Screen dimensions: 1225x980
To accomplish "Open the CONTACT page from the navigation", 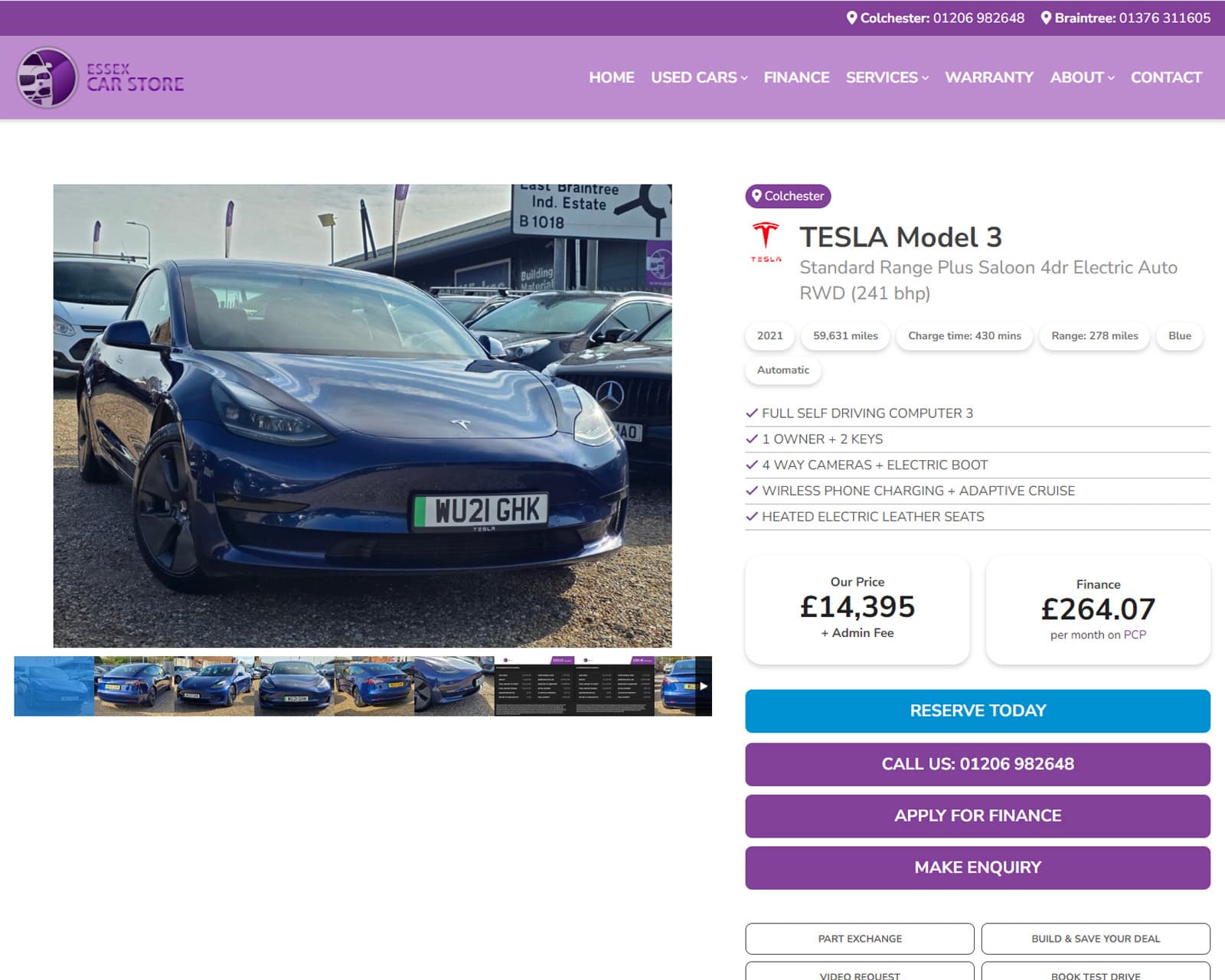I will pyautogui.click(x=1165, y=77).
